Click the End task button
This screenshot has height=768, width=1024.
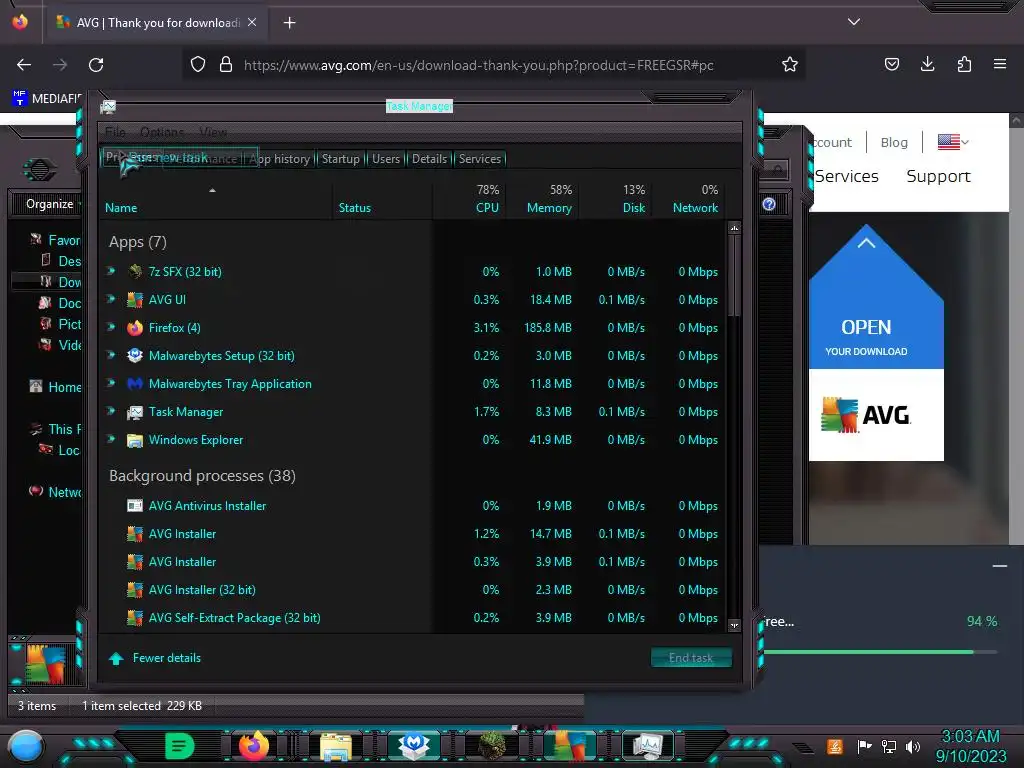(691, 658)
